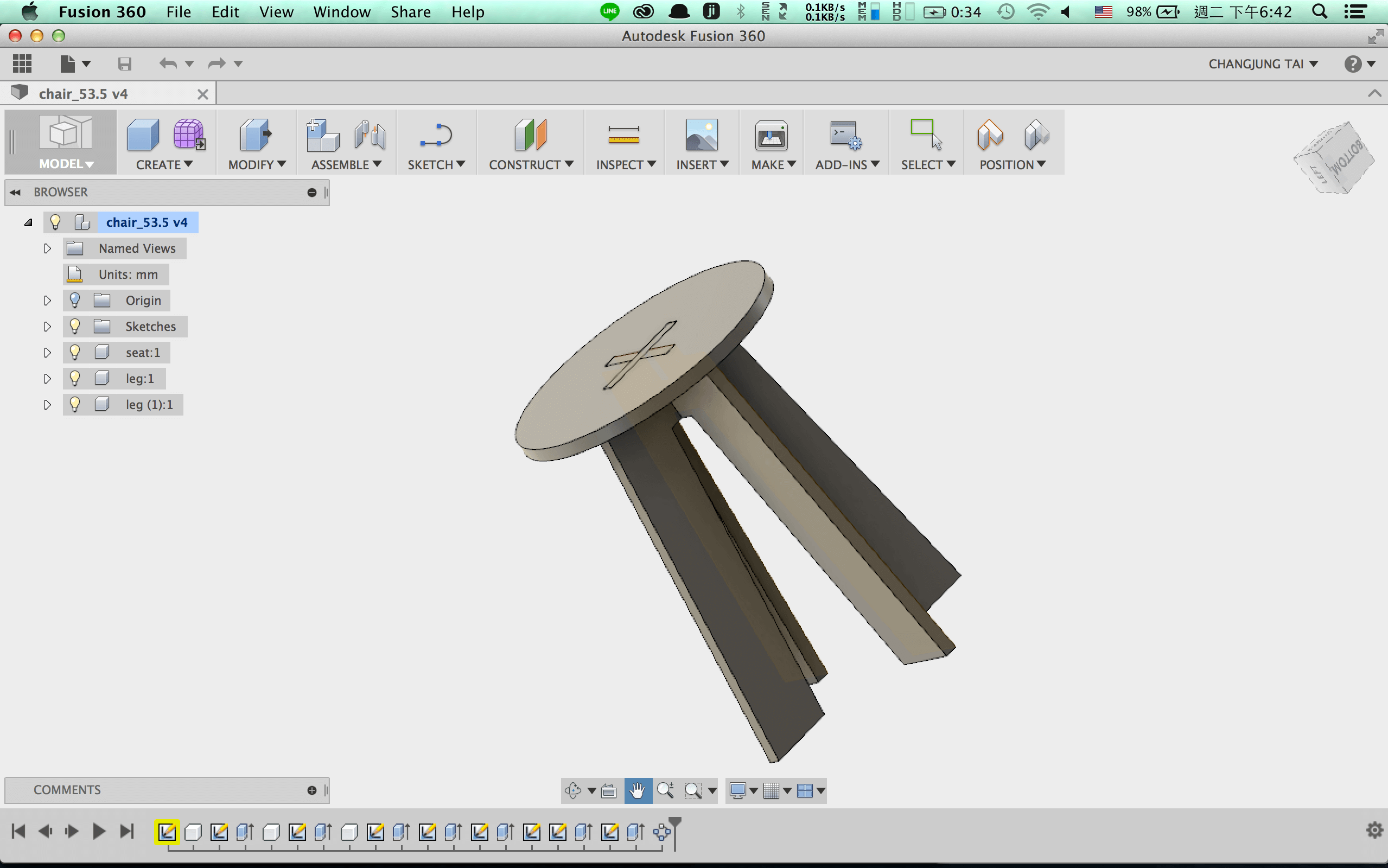1388x868 pixels.
Task: Click the Orbit navigation icon
Action: (x=573, y=790)
